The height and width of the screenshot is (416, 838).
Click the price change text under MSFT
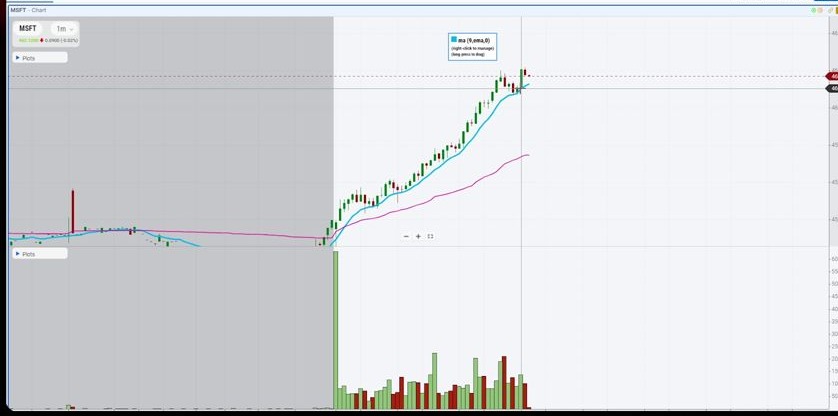coord(59,41)
